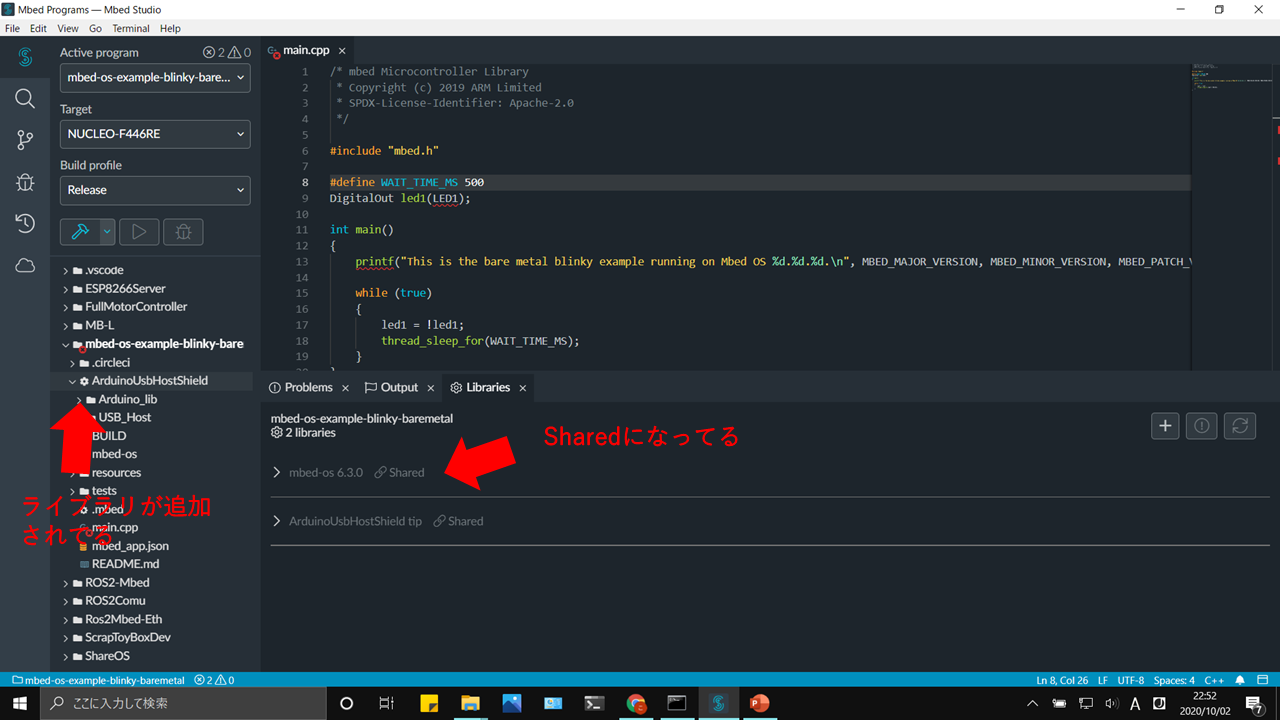Select the Source Control sidebar icon
1280x720 pixels.
click(x=25, y=140)
